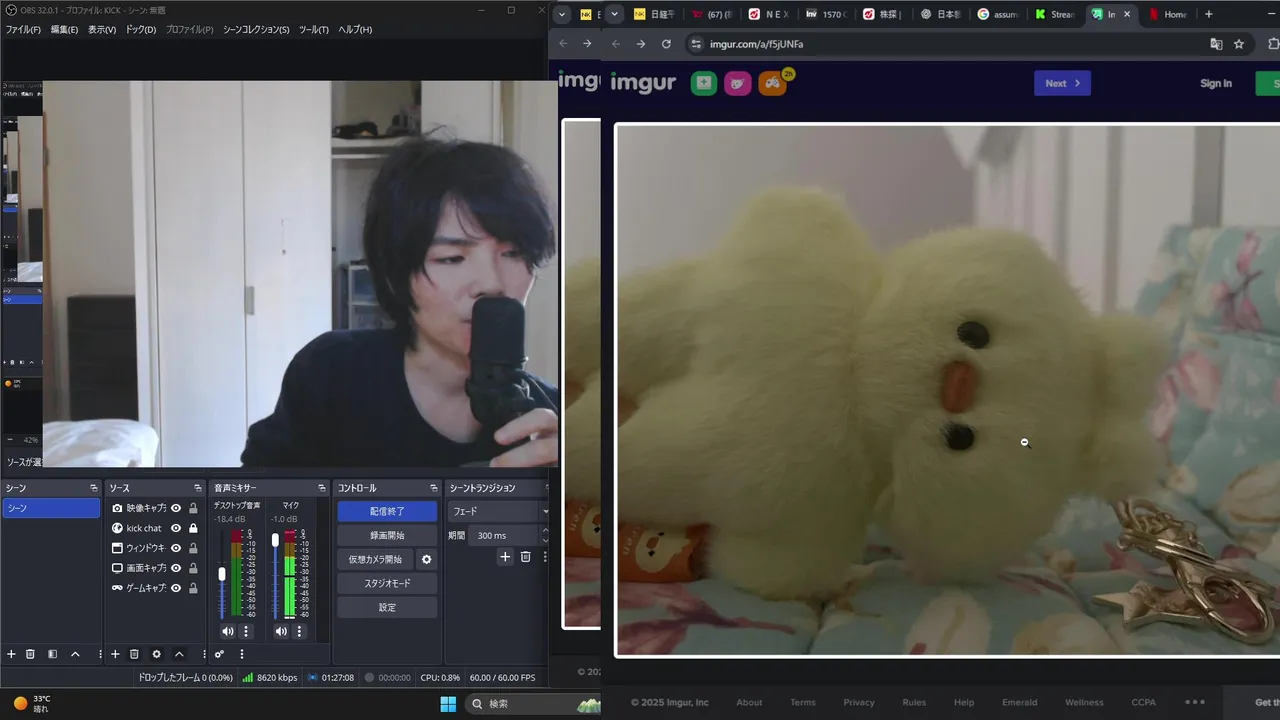Open the シーンコレクション(S) menu
This screenshot has width=1280, height=720.
(x=255, y=30)
